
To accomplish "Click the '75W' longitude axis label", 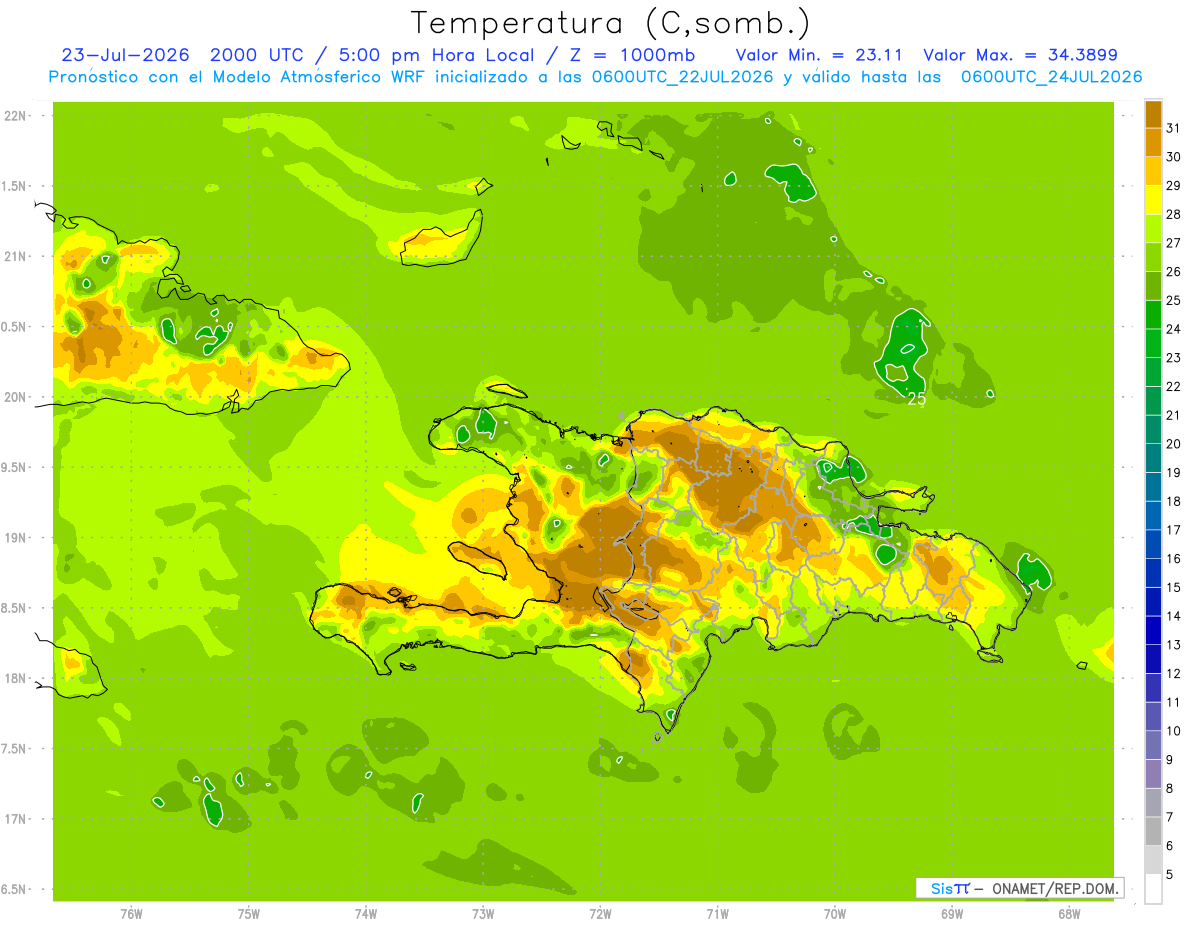I will pos(249,913).
